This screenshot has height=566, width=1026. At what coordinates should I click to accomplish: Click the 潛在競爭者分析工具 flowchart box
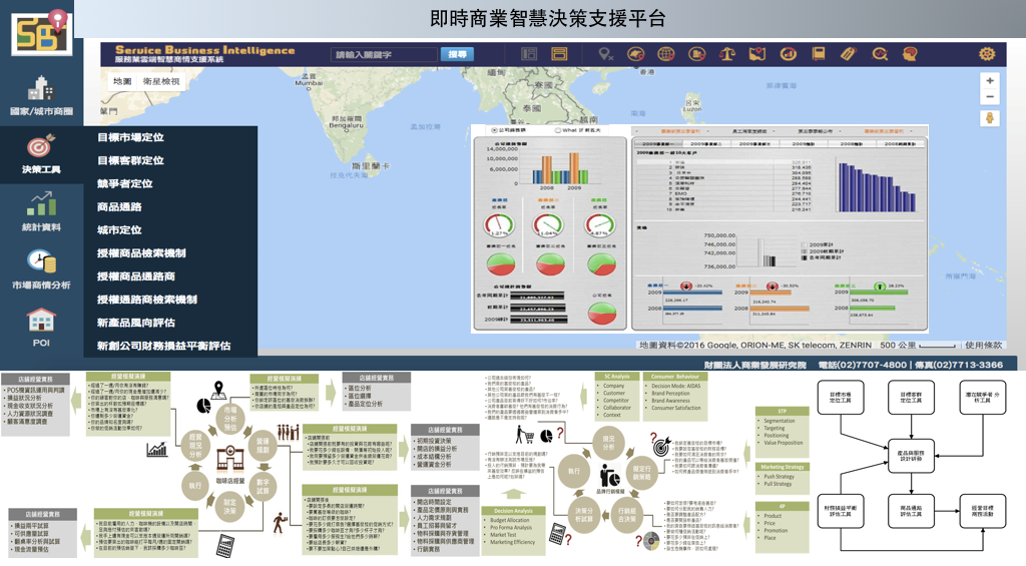point(982,397)
